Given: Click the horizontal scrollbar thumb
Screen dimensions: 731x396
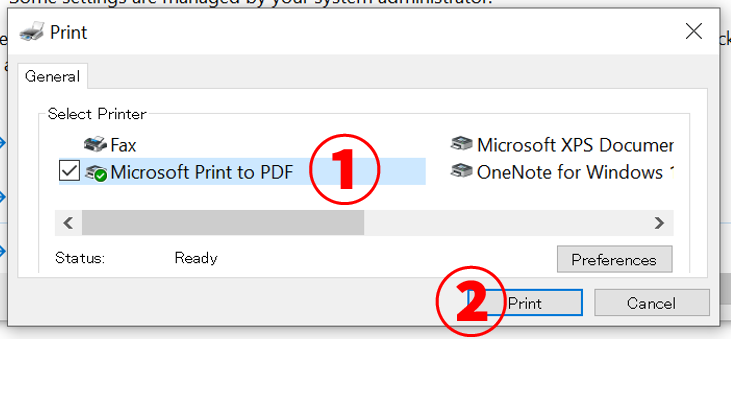Looking at the screenshot, I should coord(223,223).
